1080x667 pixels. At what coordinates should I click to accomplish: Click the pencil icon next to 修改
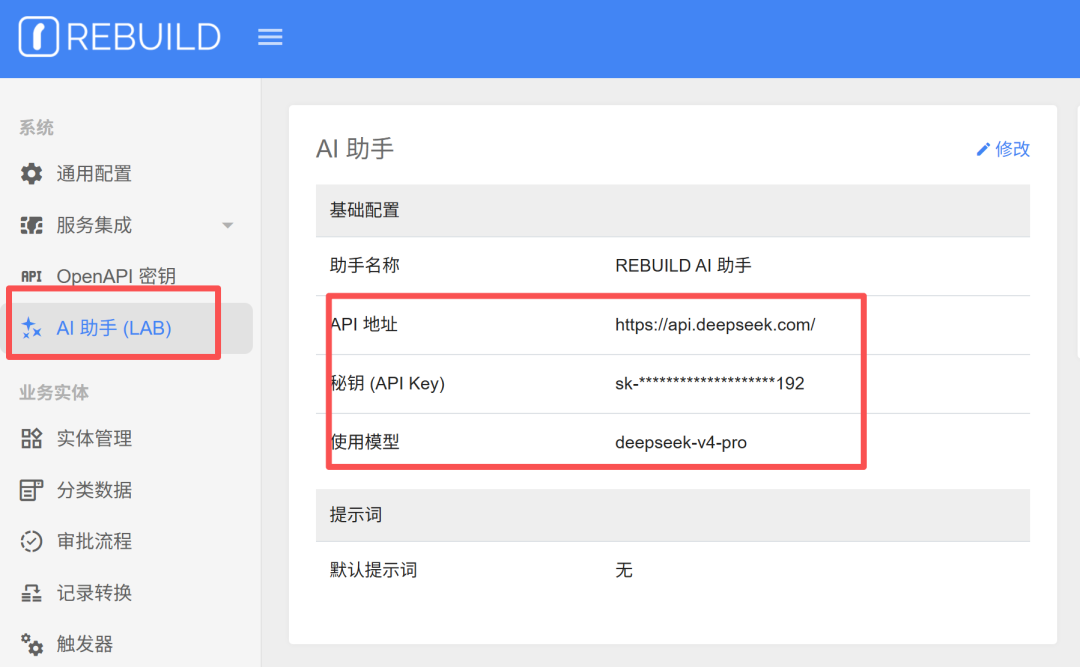pos(983,150)
